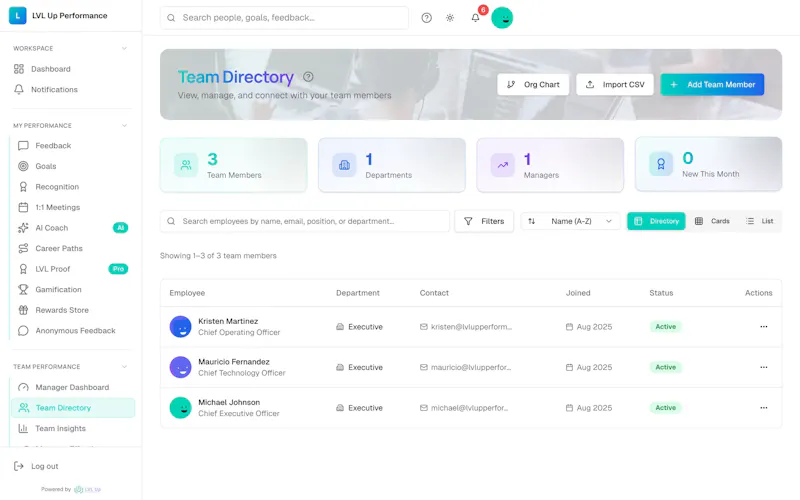Viewport: 800px width, 500px height.
Task: Click the name Michael Johnson
Action: (x=229, y=402)
